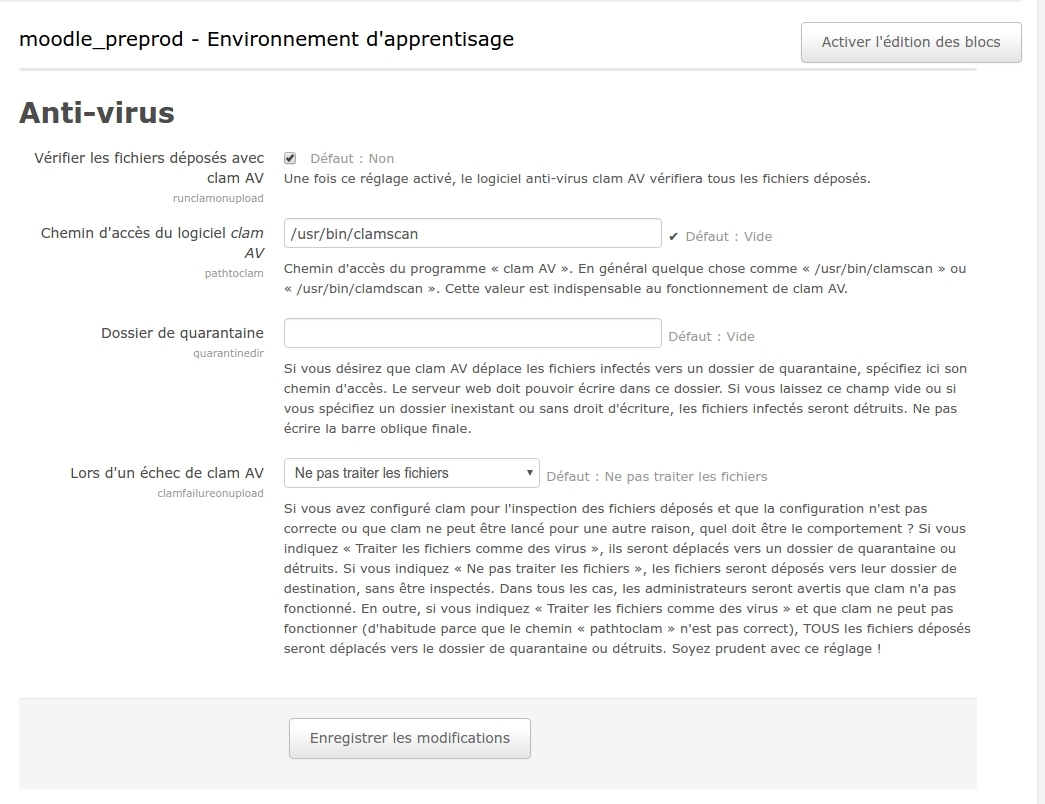Save changes with Enregistrer les modifications
This screenshot has height=804, width=1045.
click(x=409, y=738)
